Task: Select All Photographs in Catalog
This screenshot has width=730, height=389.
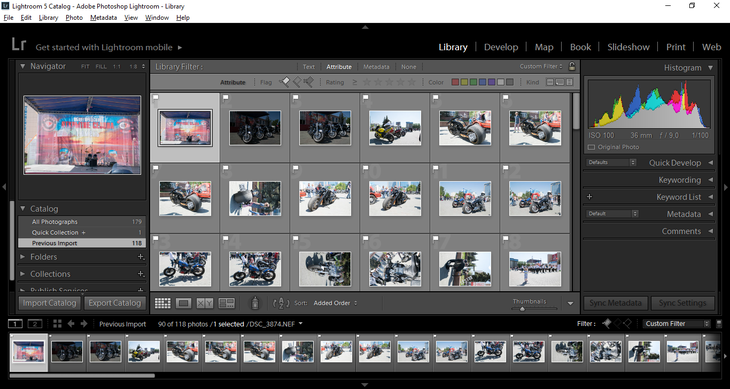Action: point(82,222)
